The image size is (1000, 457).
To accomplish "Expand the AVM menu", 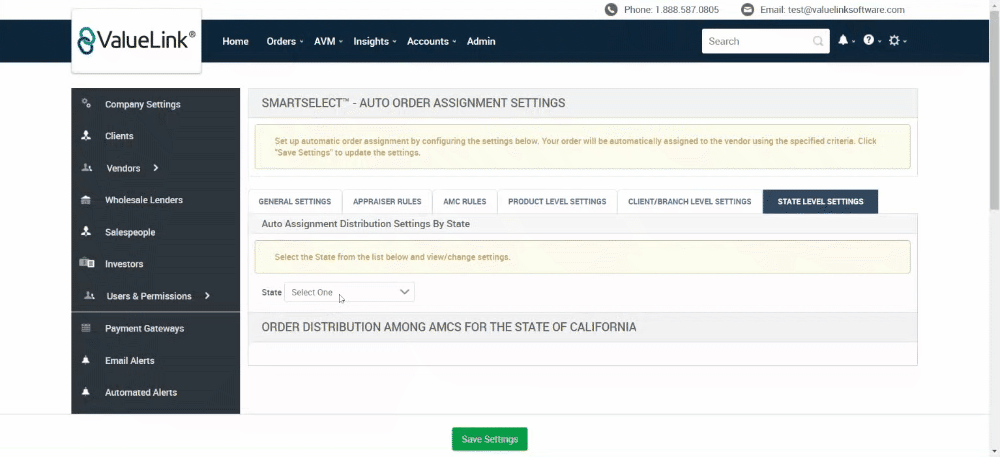I will [328, 41].
